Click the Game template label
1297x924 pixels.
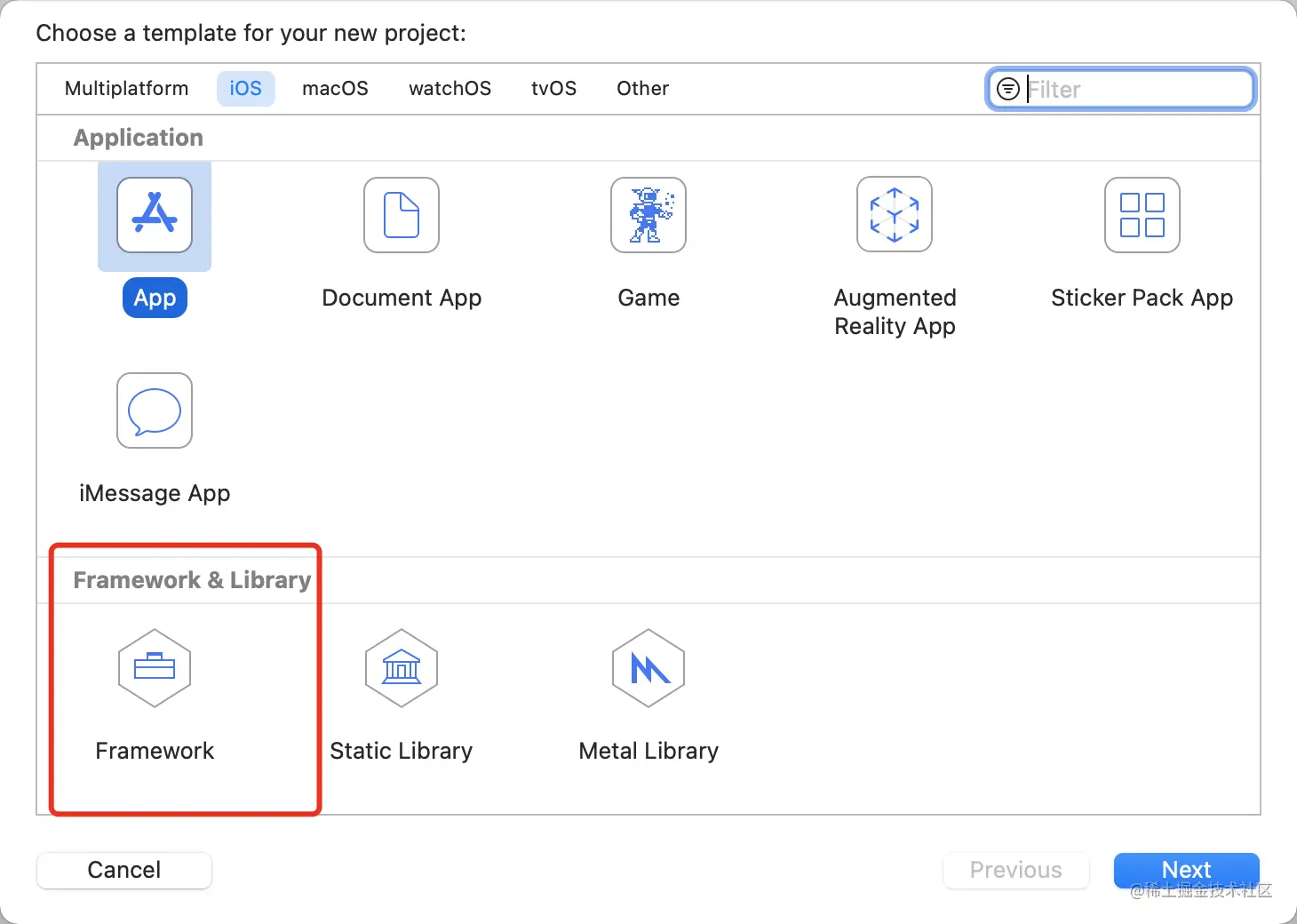pos(648,298)
